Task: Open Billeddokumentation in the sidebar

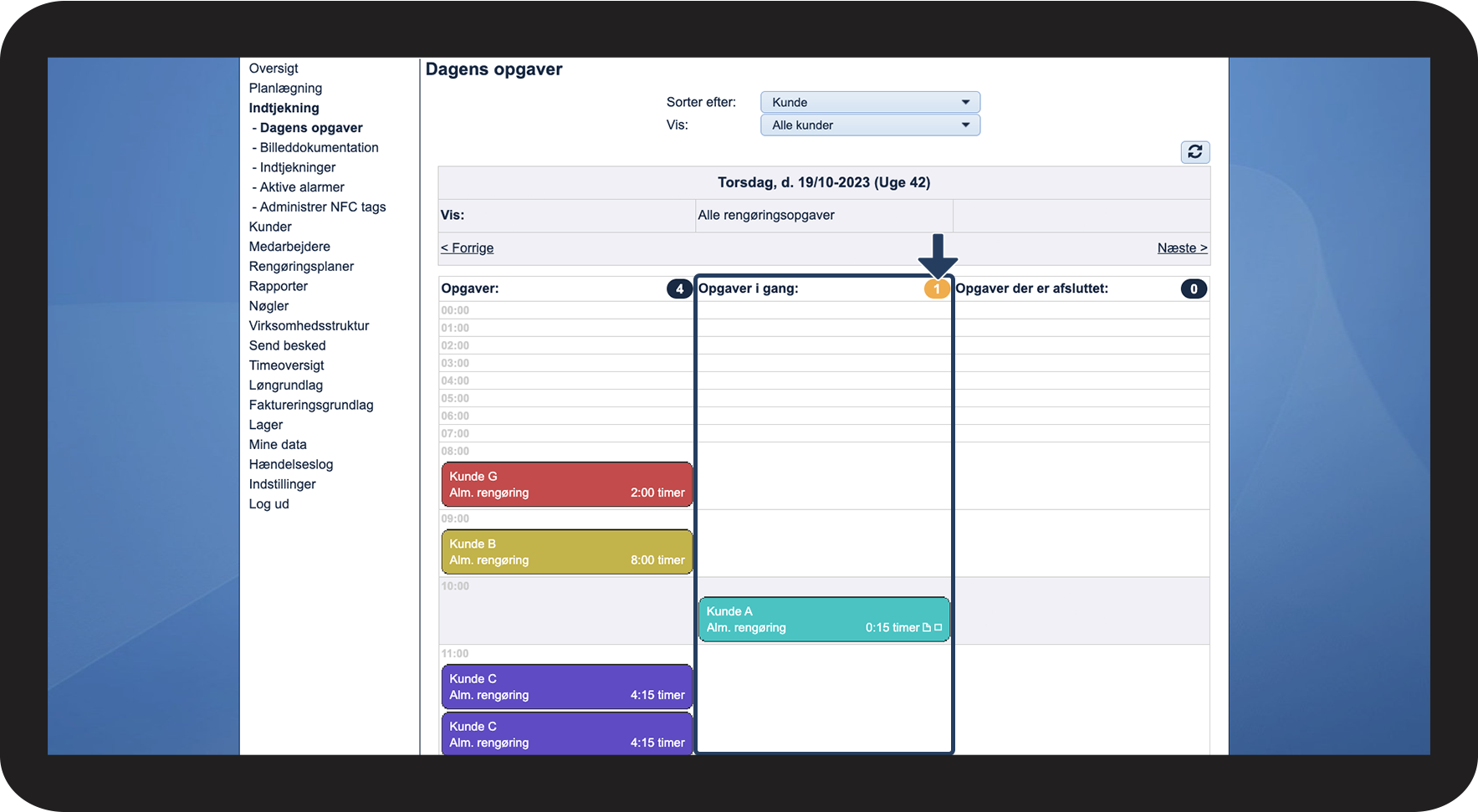Action: tap(319, 147)
